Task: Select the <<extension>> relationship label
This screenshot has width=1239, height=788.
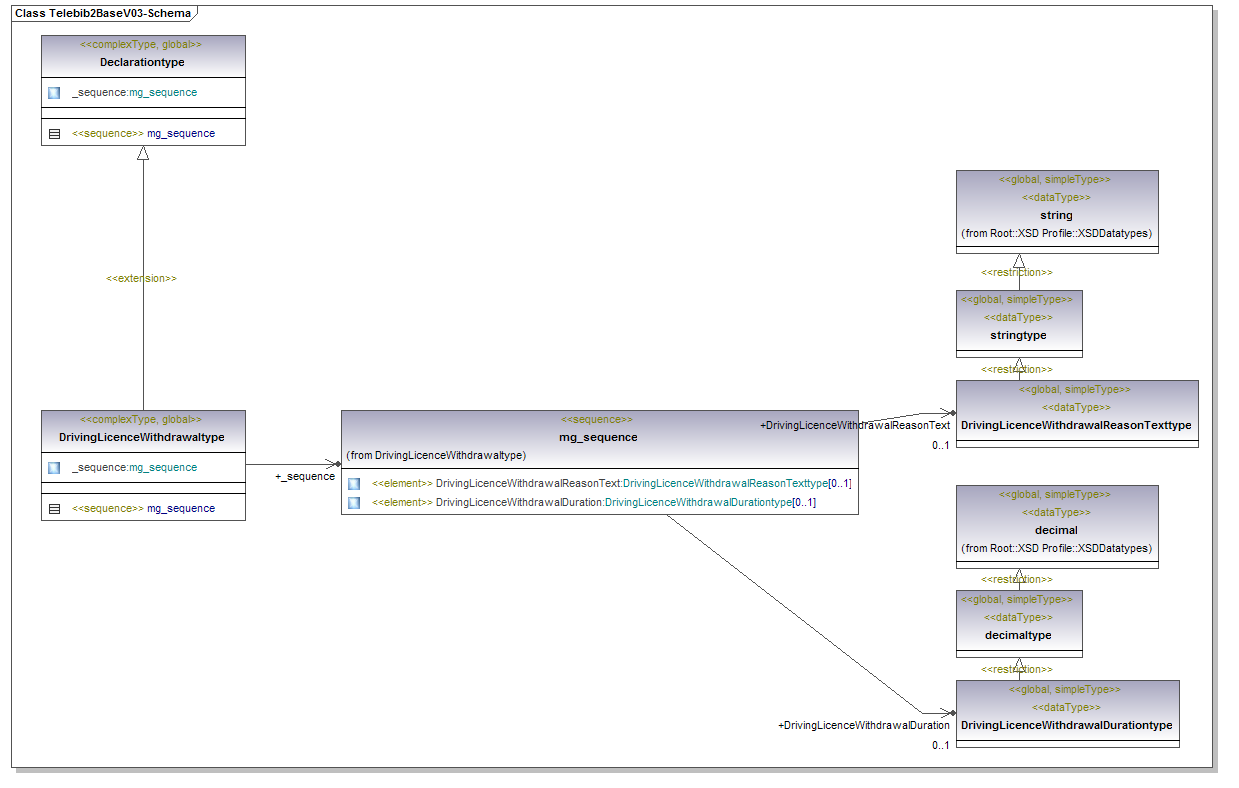Action: point(141,279)
